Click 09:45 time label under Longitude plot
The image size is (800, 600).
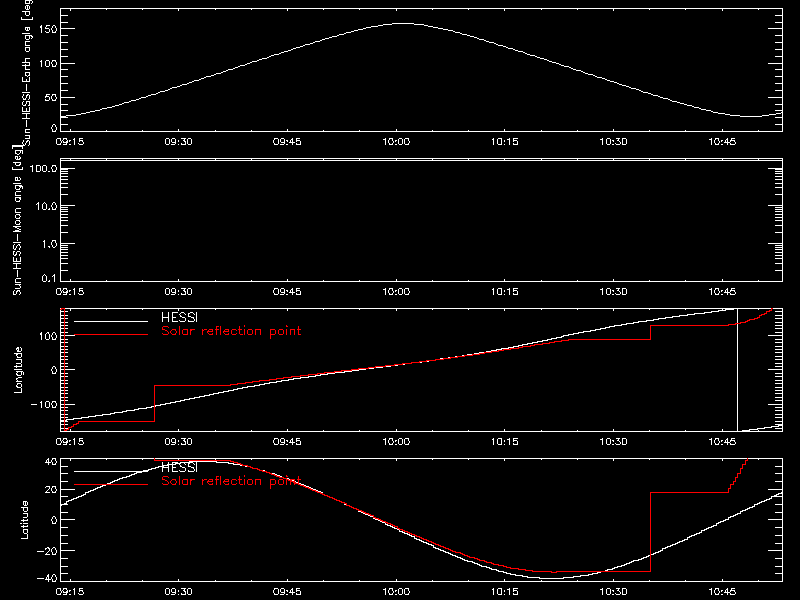287,442
